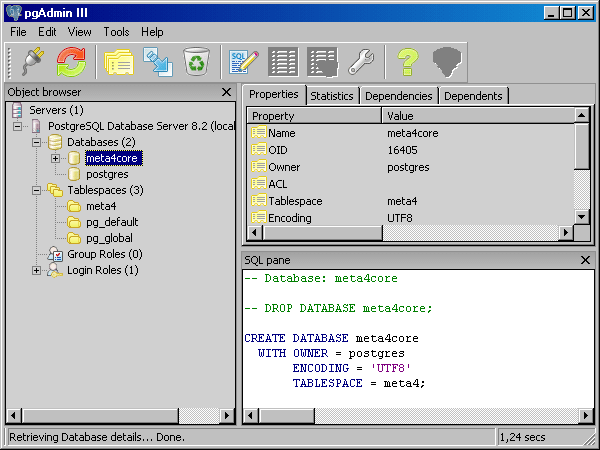Open the Help menu

(x=152, y=32)
